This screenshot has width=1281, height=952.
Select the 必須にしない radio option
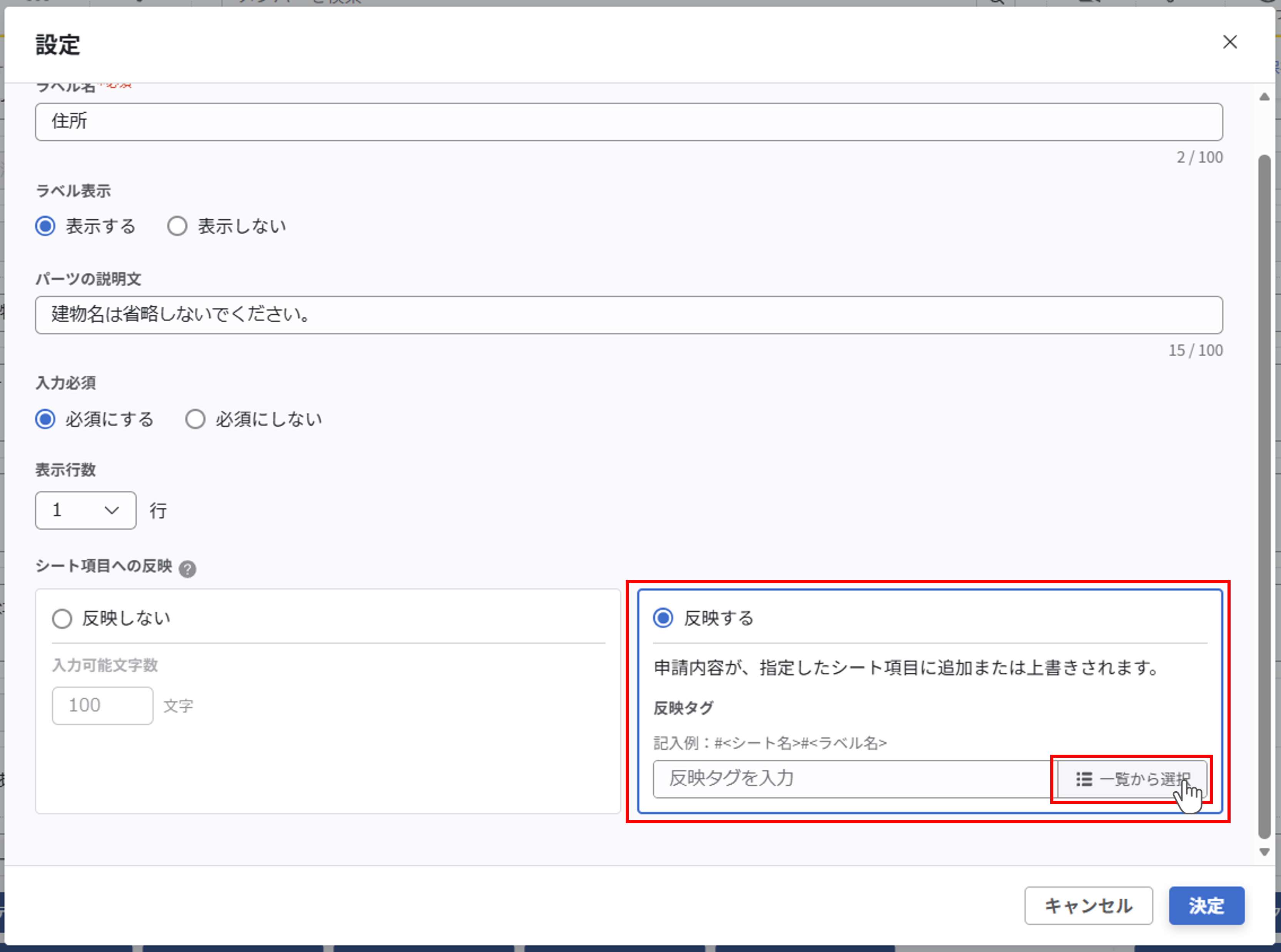pyautogui.click(x=195, y=419)
